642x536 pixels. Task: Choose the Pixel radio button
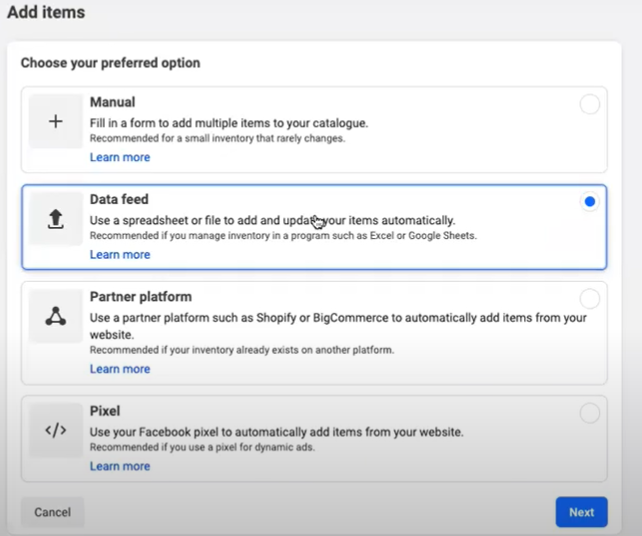tap(590, 412)
